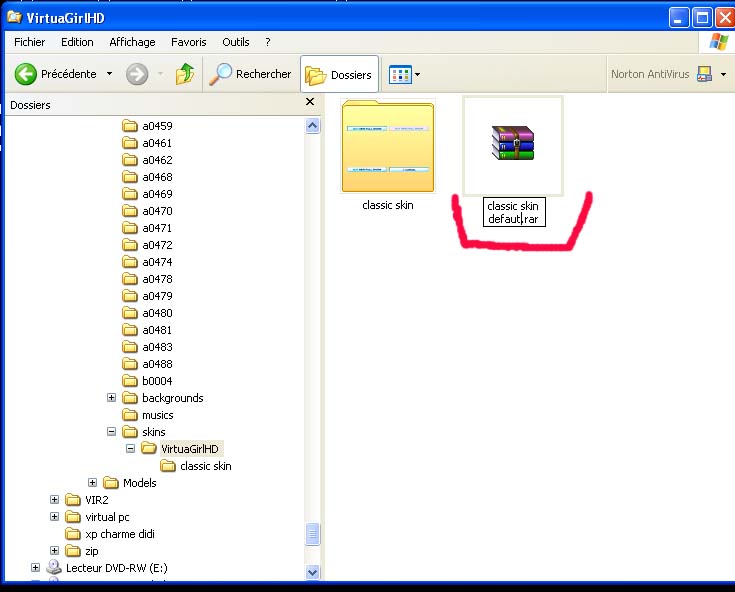This screenshot has height=592, width=735.
Task: Select Lecteur DVD-RW (E:) drive
Action: point(107,568)
